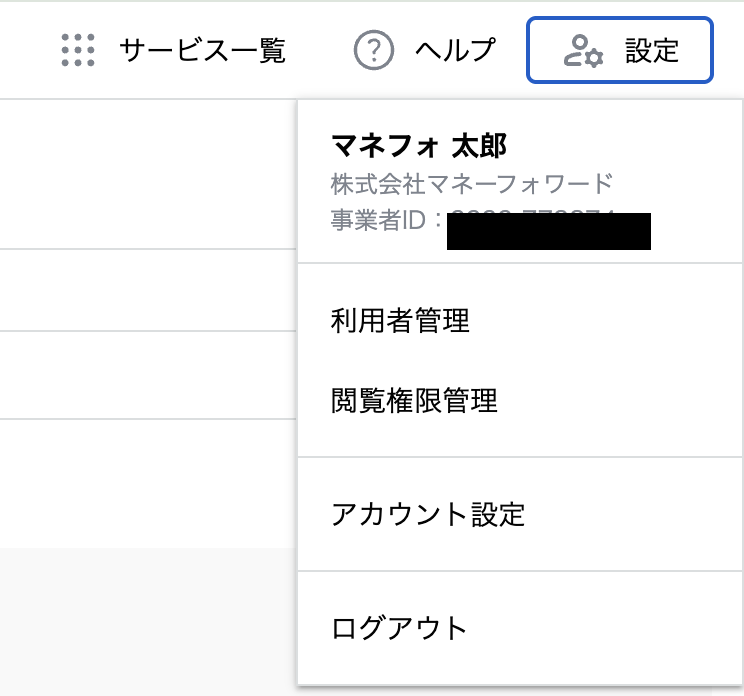
Task: Open the サービス一覧 text label
Action: pos(202,50)
